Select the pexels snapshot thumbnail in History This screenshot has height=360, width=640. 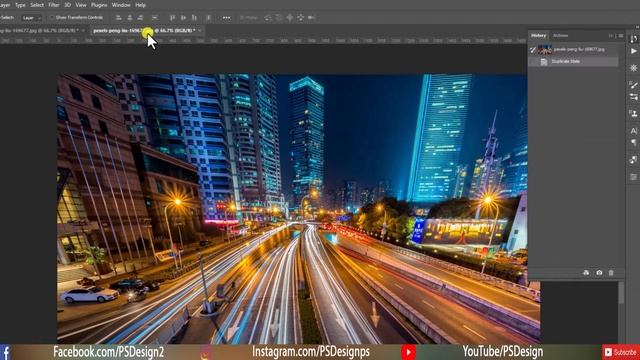pos(545,49)
